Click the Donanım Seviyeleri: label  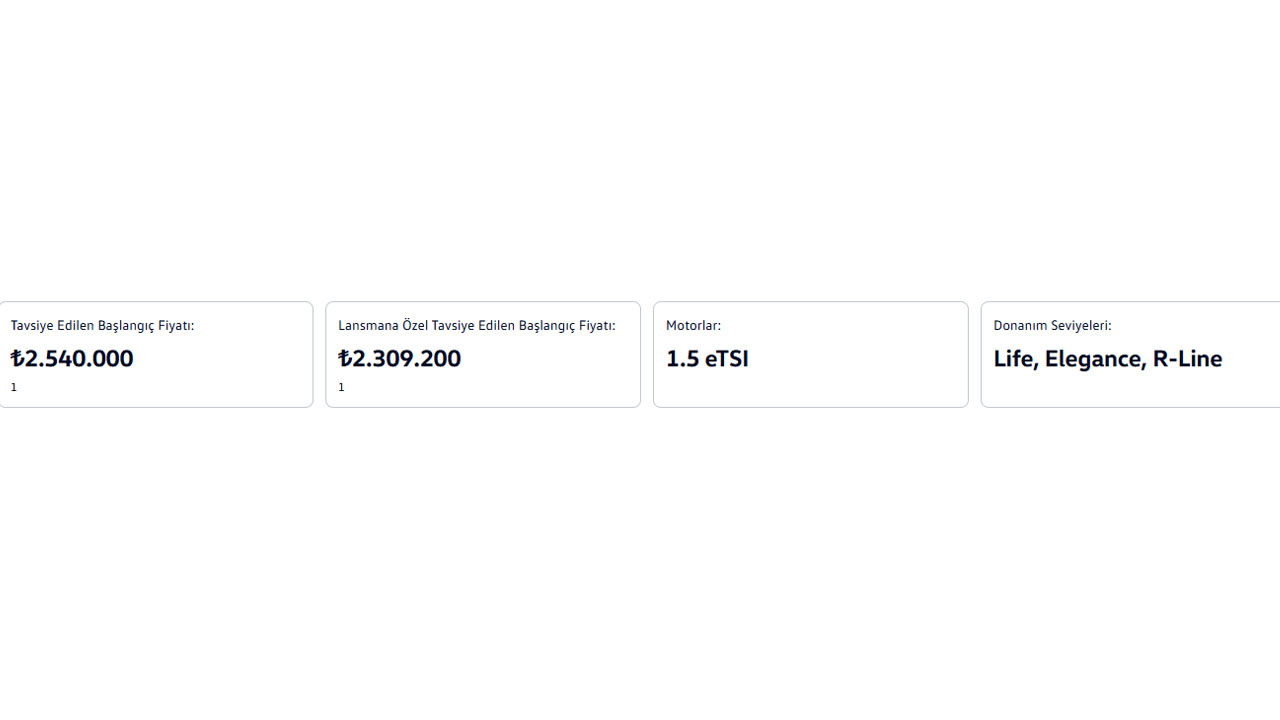pos(1052,326)
